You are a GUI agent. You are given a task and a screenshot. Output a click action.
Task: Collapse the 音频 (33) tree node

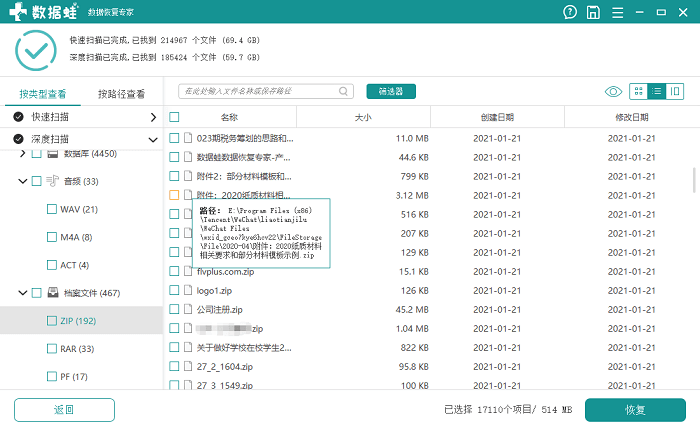pos(22,181)
